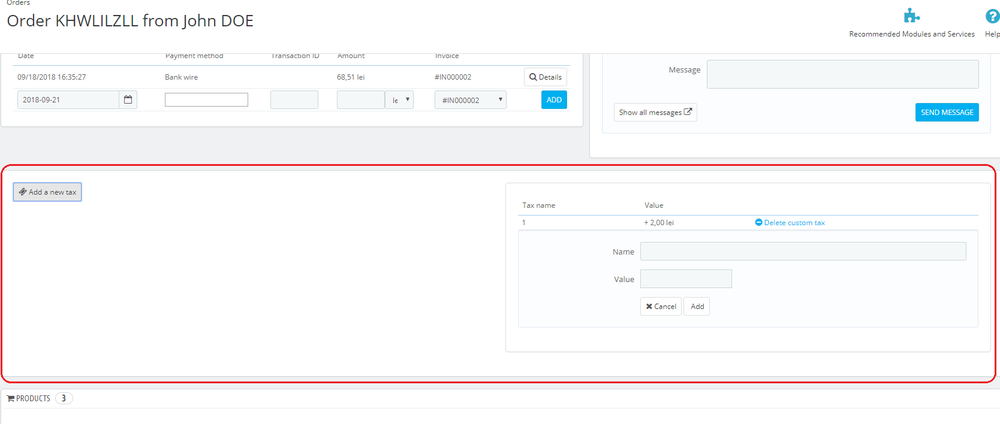Viewport: 1000px width, 424px height.
Task: Click the 09/18/2018 16:35:27 date cell
Action: [x=52, y=77]
